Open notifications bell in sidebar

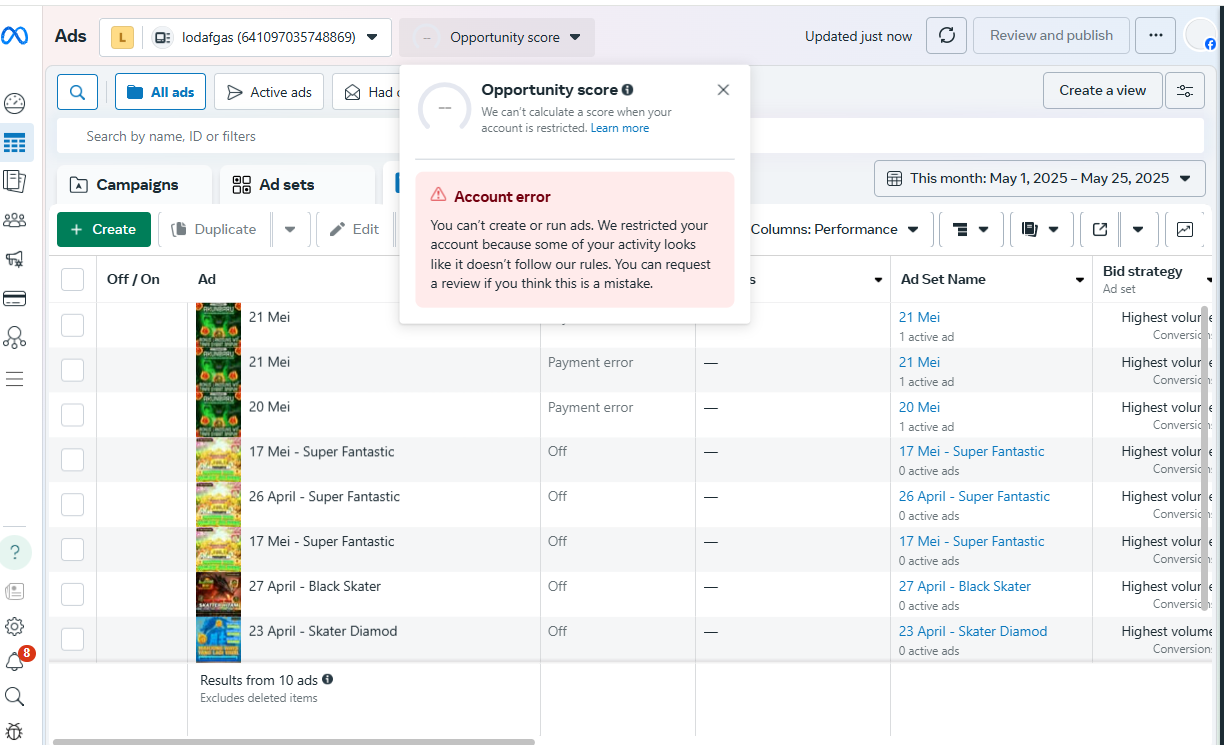tap(15, 661)
